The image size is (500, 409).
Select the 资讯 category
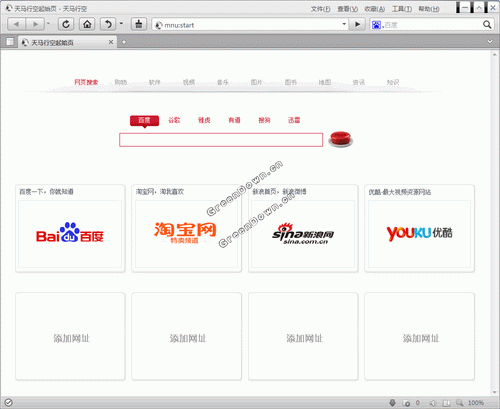[x=359, y=82]
